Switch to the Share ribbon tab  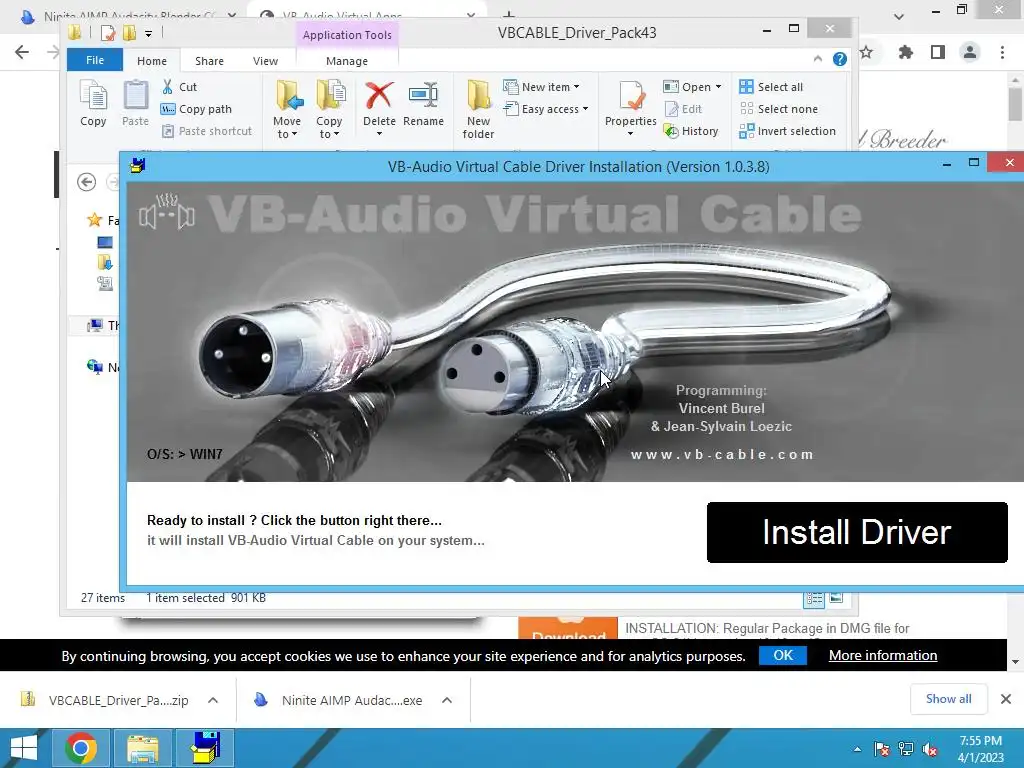point(209,61)
